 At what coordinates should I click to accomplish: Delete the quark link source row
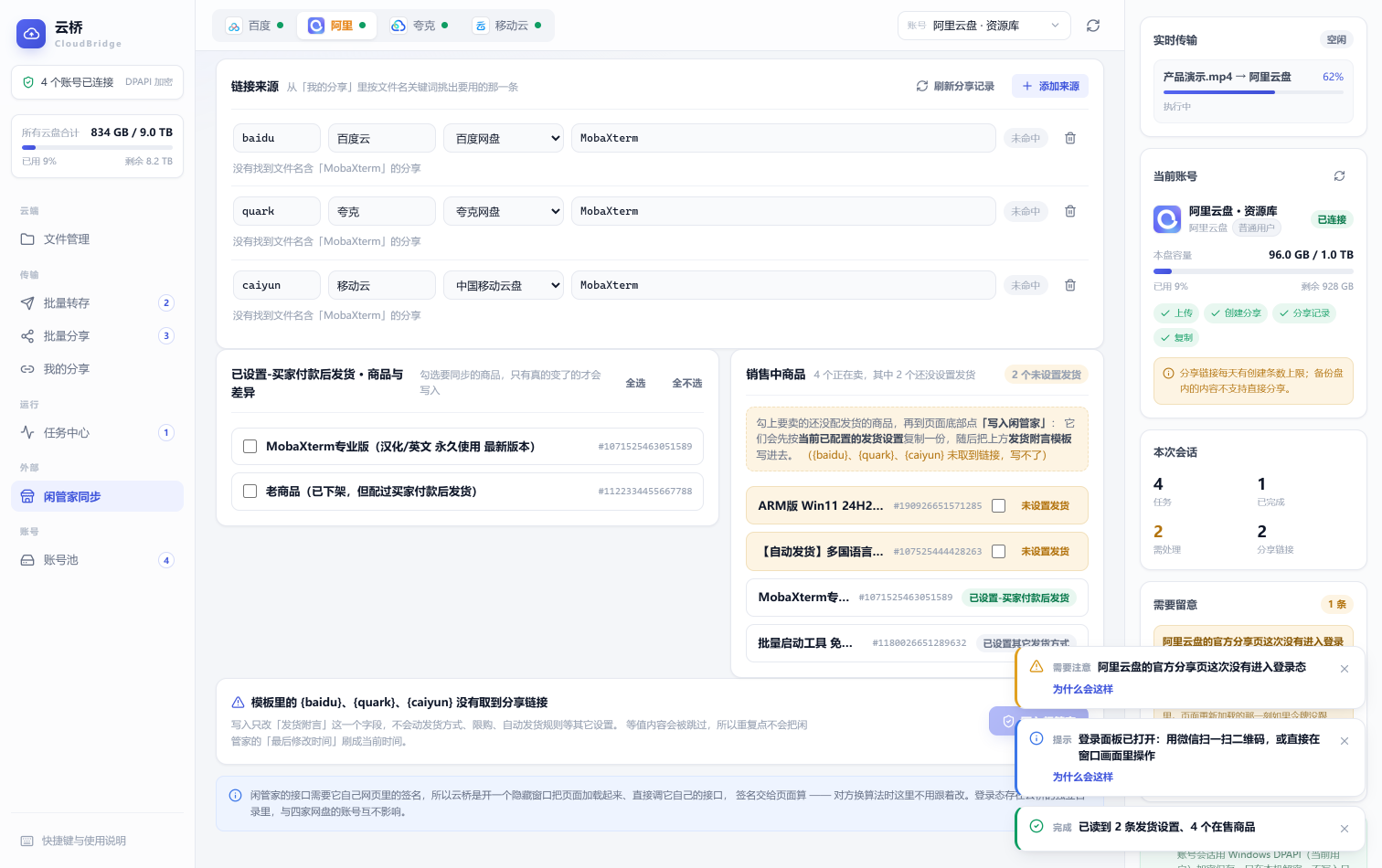point(1070,211)
